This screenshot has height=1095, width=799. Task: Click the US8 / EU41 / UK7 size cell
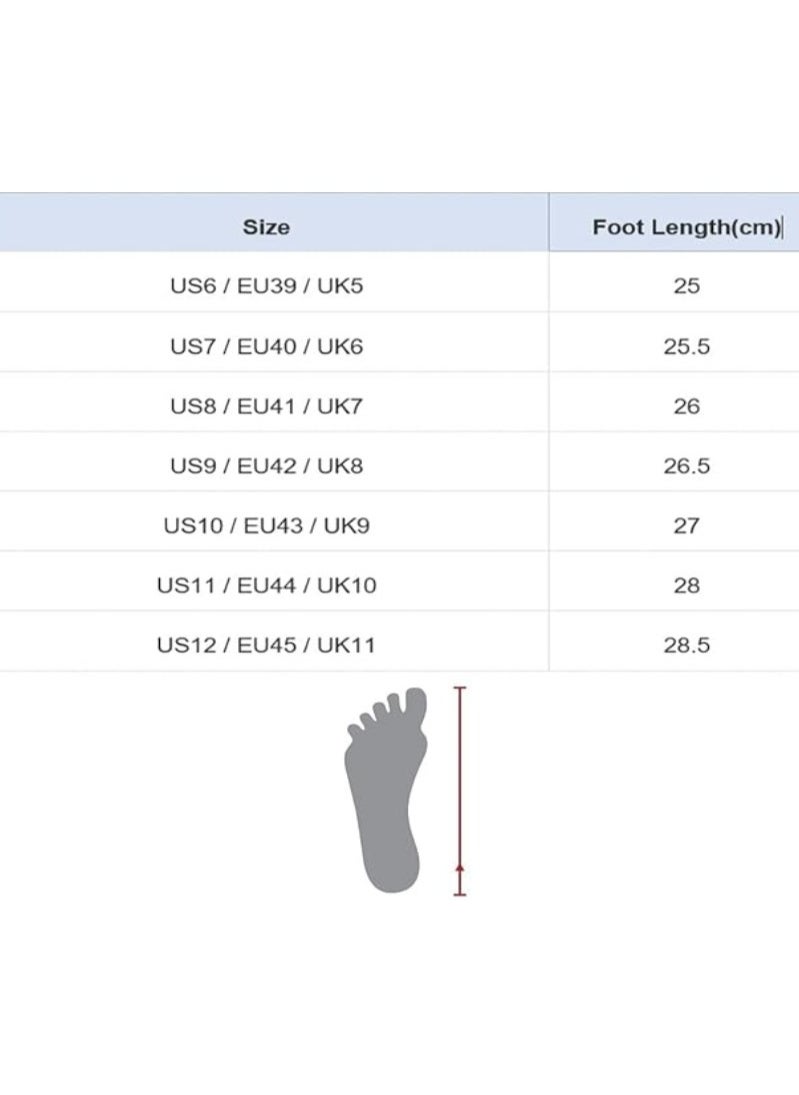point(266,406)
